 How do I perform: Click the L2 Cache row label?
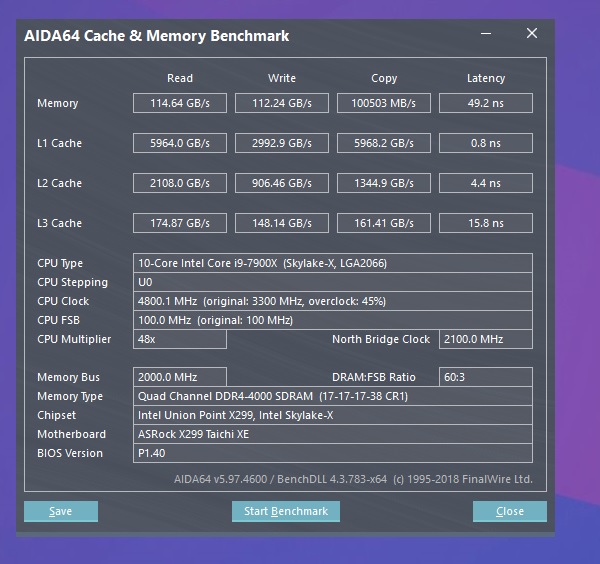point(59,183)
